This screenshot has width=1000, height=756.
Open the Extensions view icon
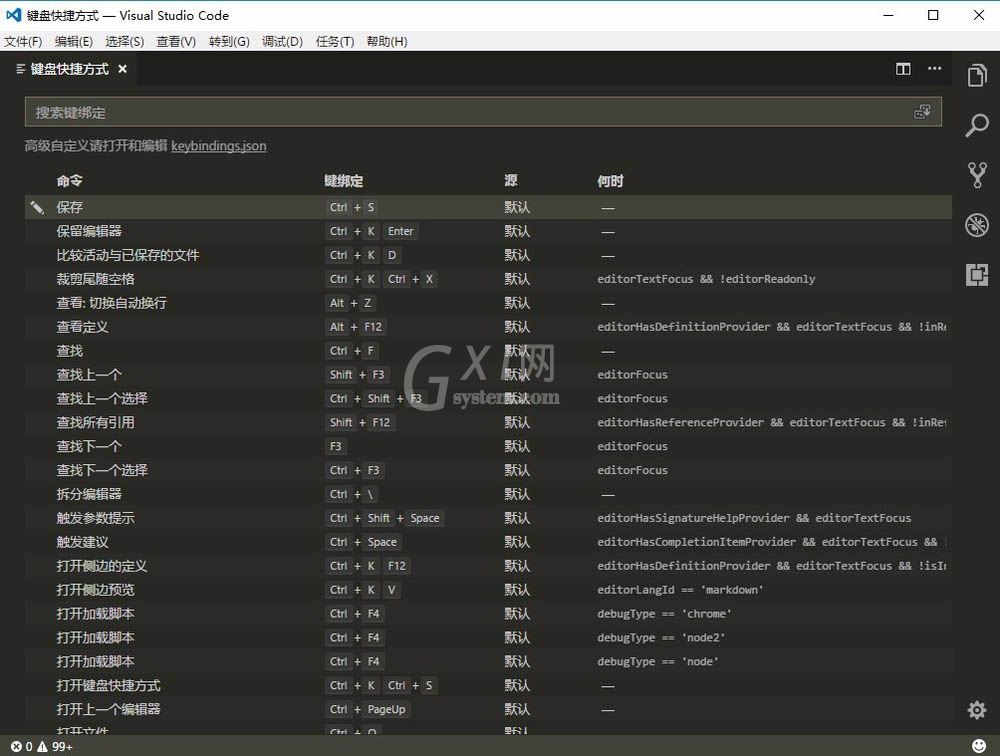[x=976, y=274]
